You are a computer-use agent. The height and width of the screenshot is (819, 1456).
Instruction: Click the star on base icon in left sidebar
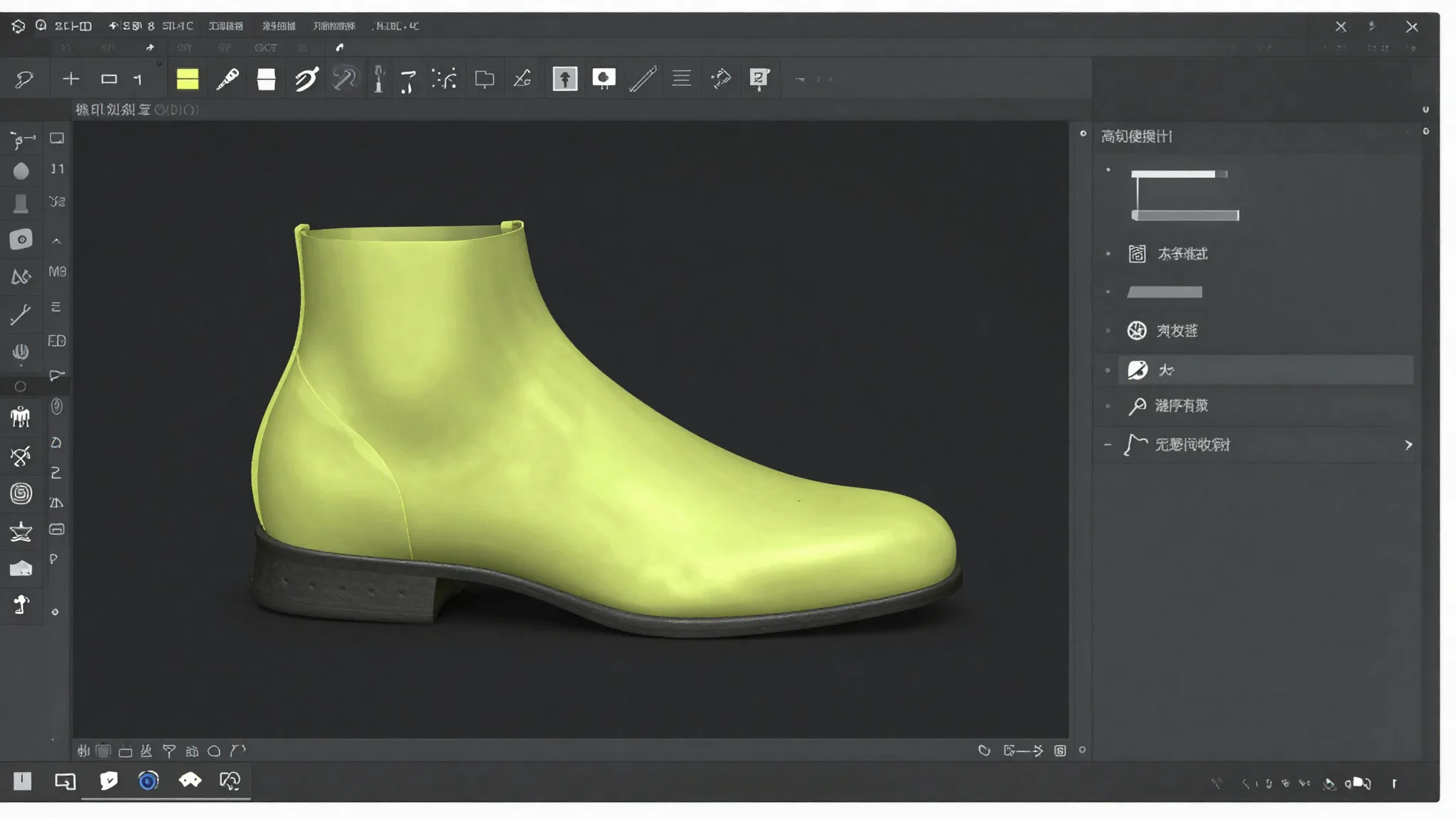coord(21,532)
